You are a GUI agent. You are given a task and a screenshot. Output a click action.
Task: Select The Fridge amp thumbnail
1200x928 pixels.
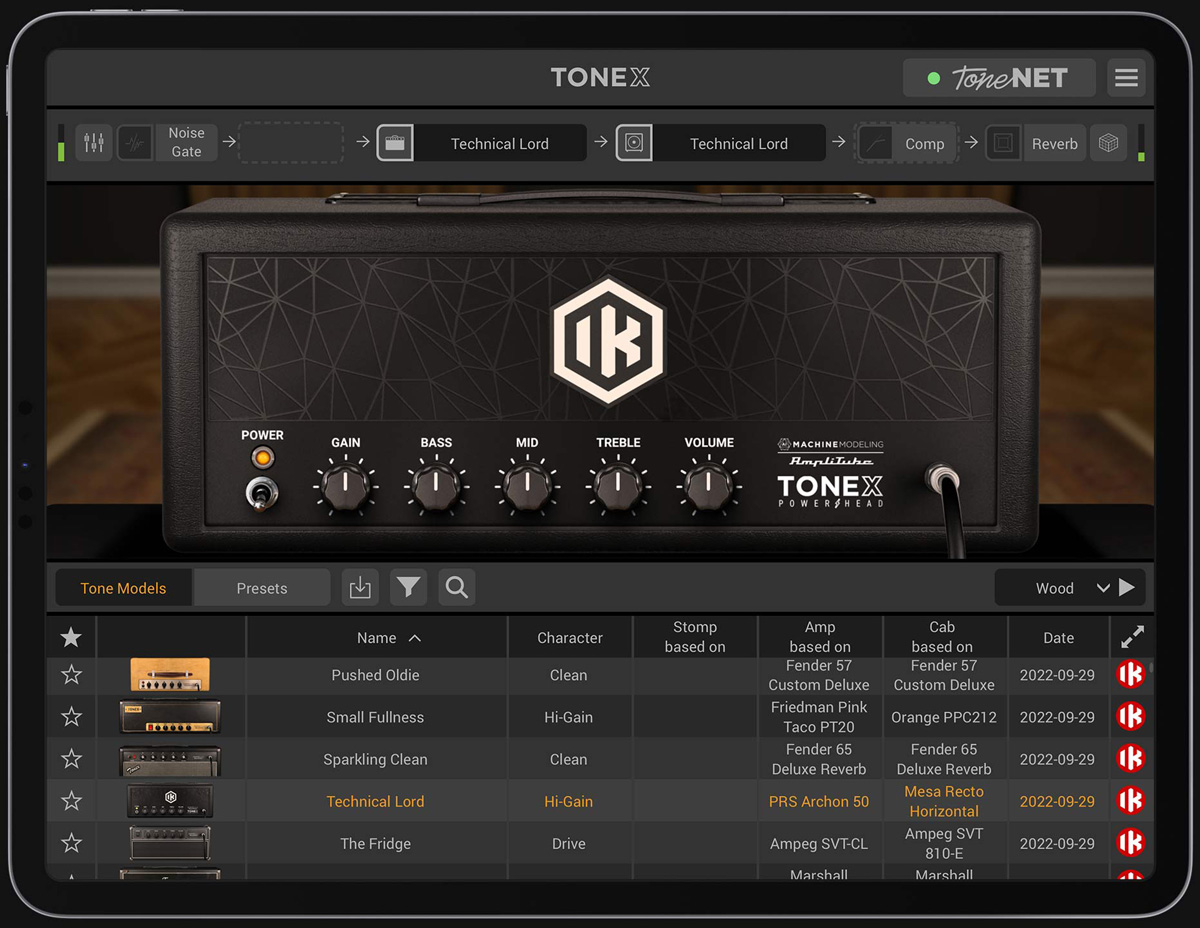pos(170,843)
